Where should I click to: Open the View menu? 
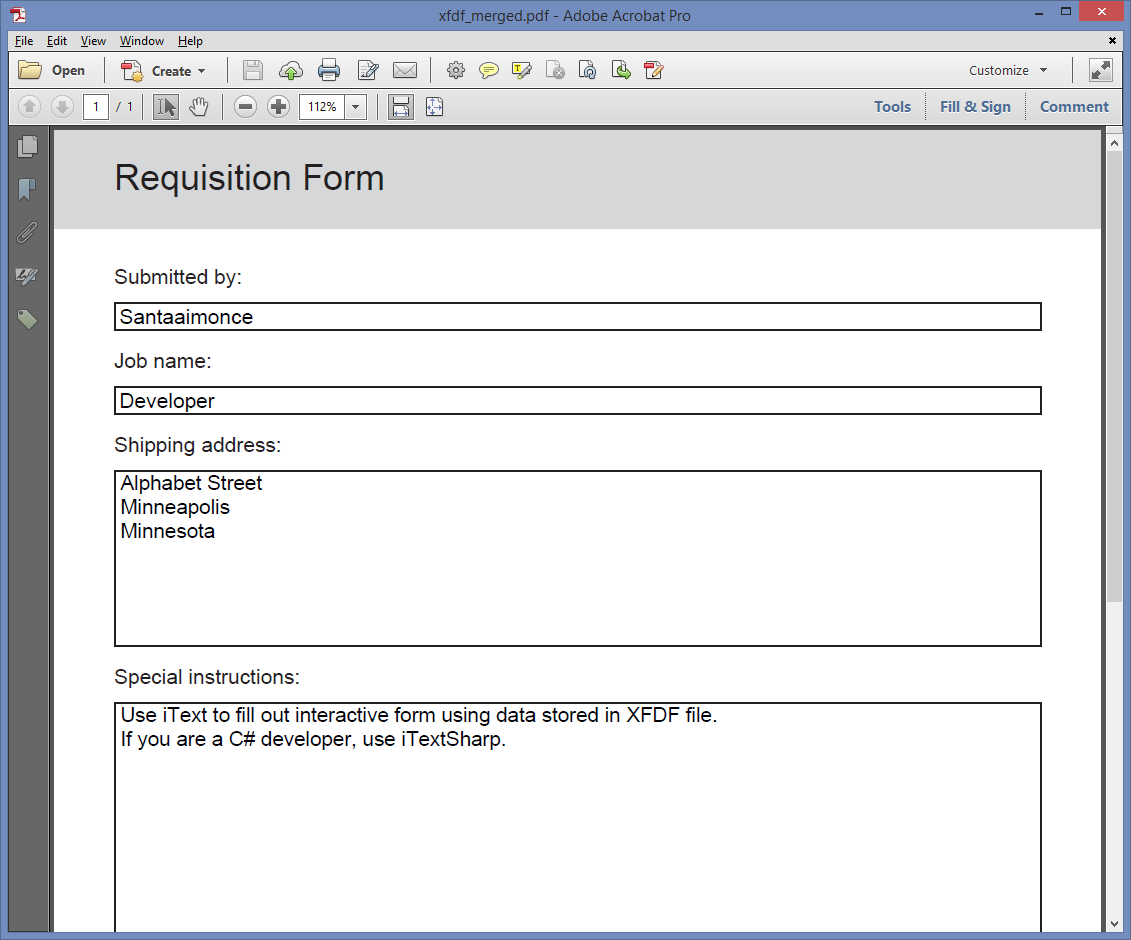click(x=93, y=41)
